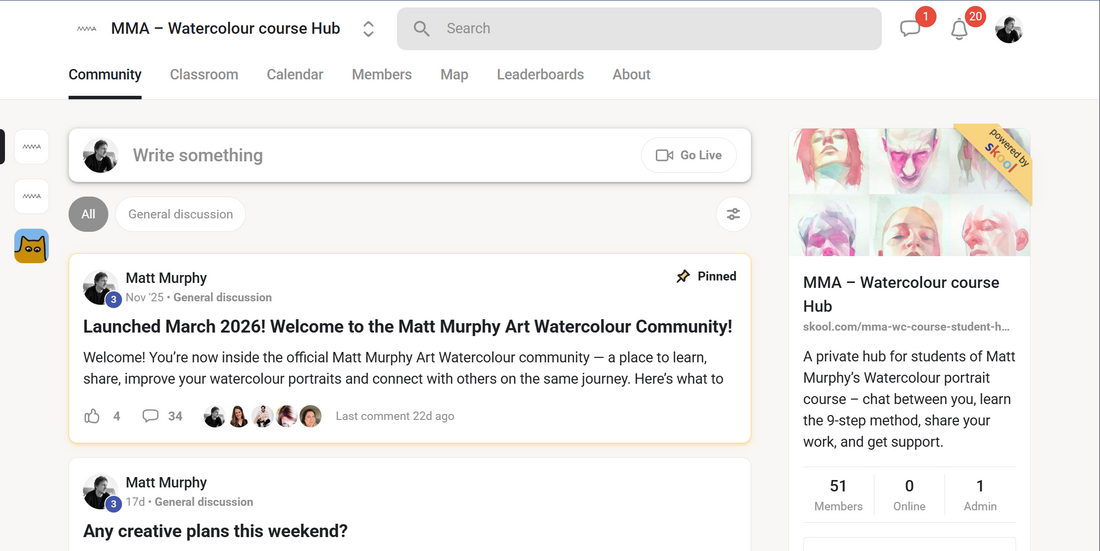The image size is (1100, 551).
Task: Switch to the Calendar tab
Action: click(295, 74)
